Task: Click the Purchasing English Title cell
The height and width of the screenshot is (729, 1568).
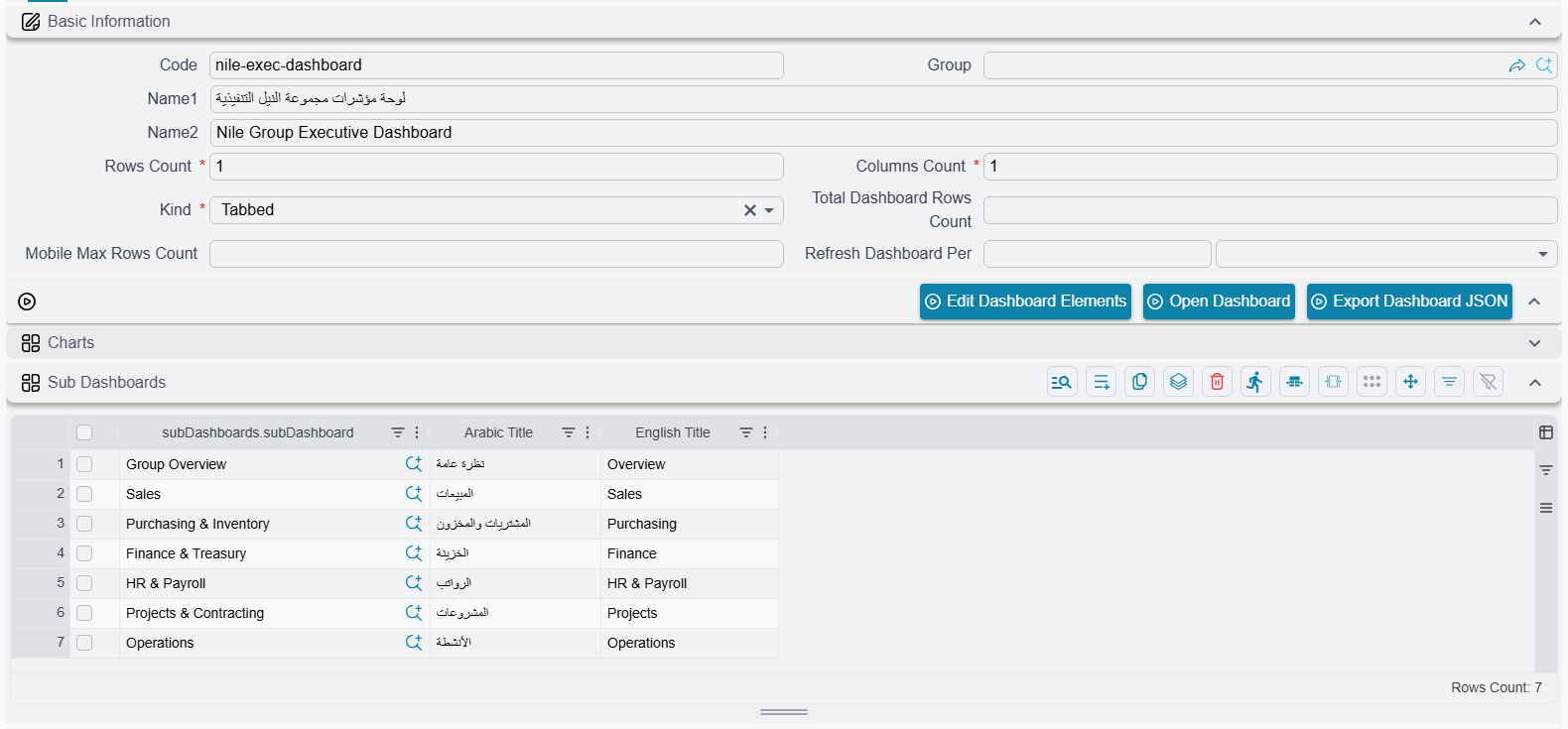Action: 690,524
